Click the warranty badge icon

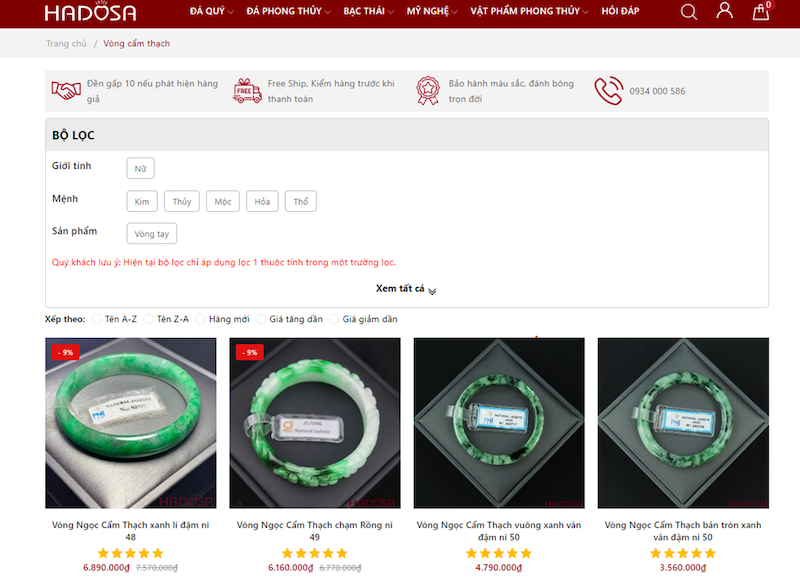428,91
